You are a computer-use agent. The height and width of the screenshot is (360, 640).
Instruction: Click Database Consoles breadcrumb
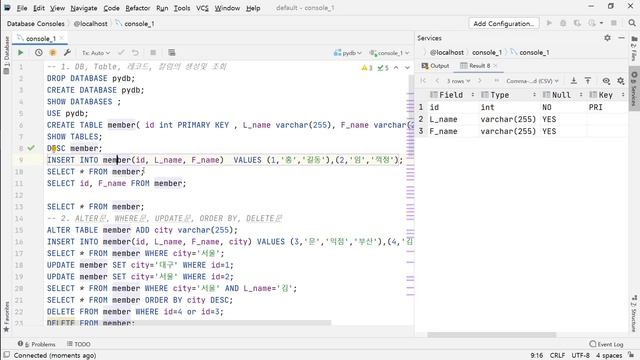(x=36, y=24)
